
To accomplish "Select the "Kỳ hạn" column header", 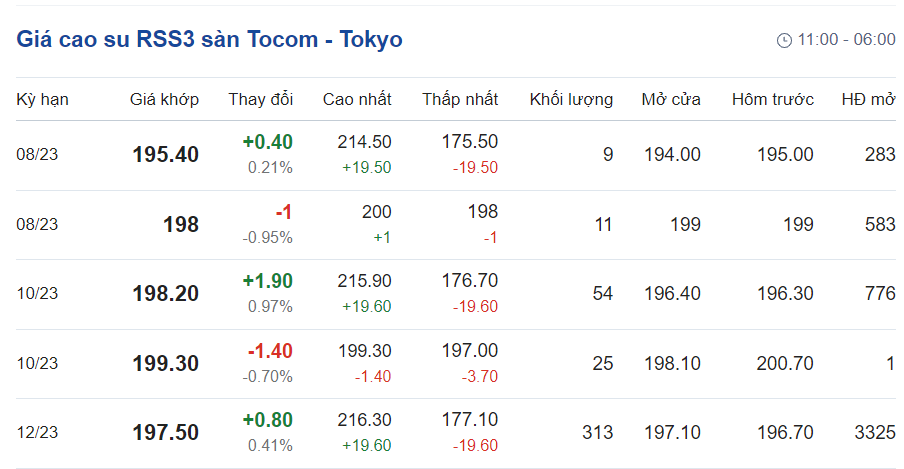I will click(x=42, y=99).
